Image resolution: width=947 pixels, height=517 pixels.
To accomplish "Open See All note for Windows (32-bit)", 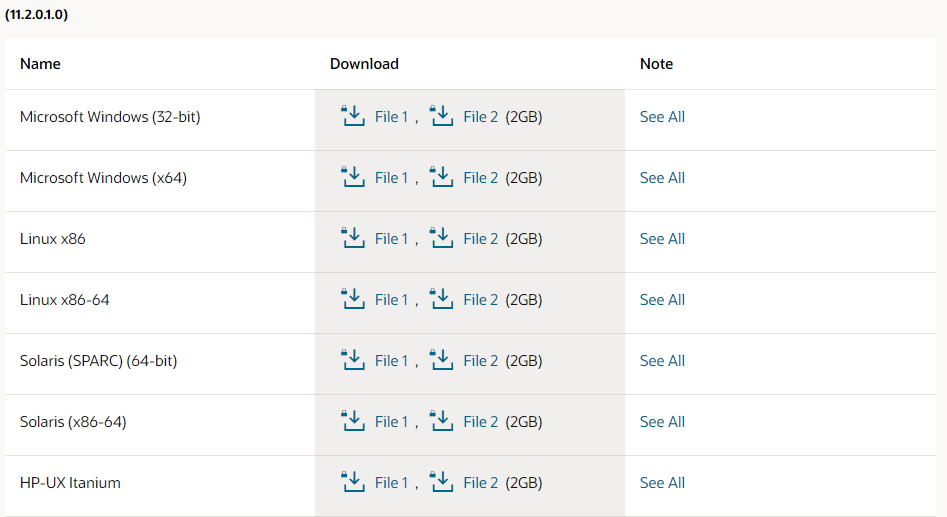I will point(662,117).
